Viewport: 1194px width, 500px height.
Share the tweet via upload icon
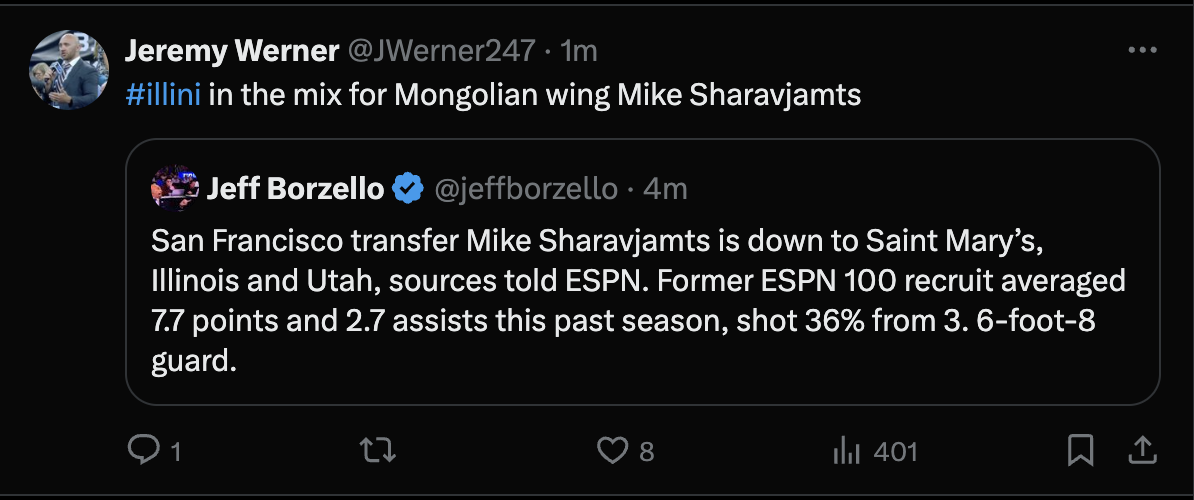coord(1141,451)
